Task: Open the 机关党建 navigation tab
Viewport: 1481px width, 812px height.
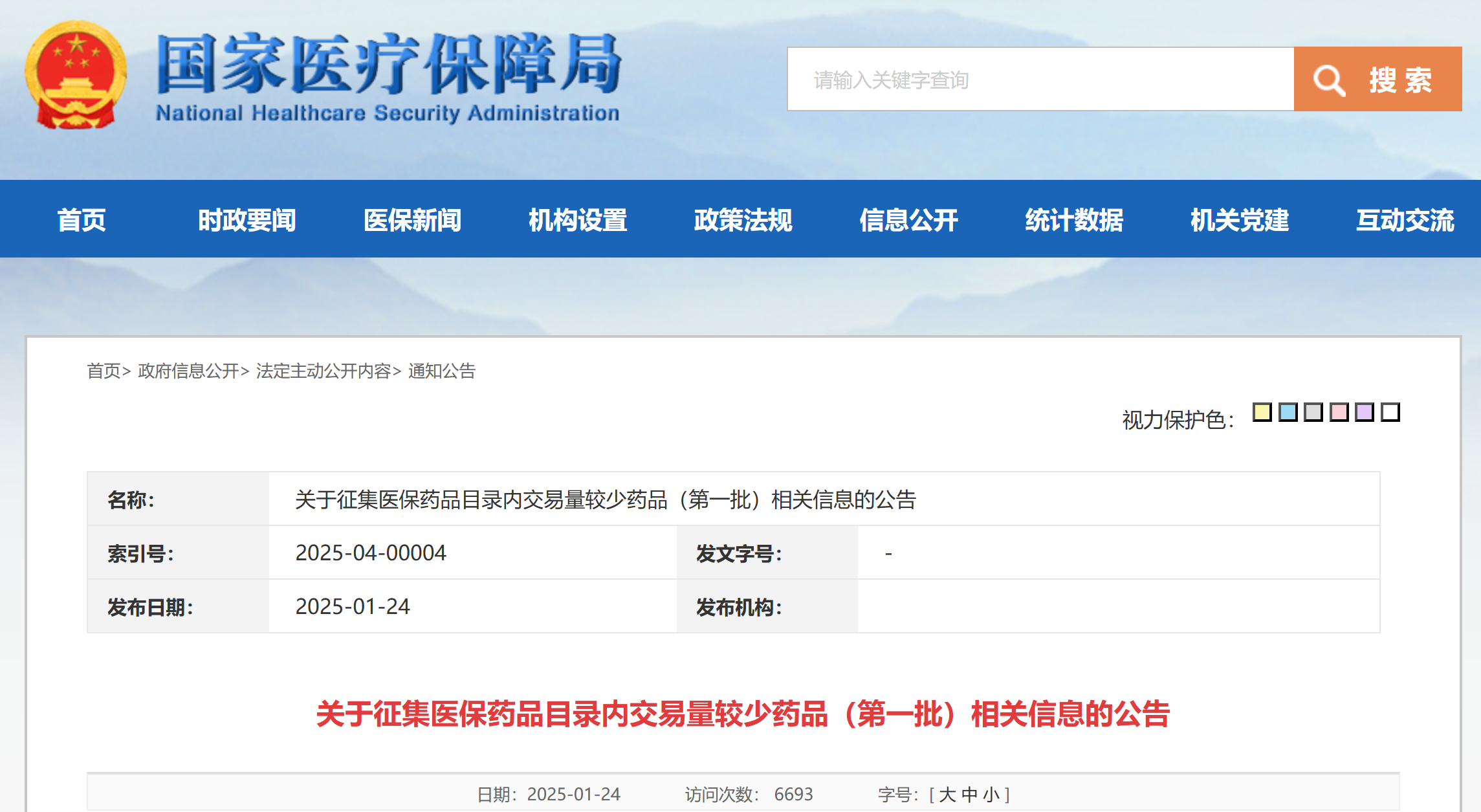Action: (x=1240, y=220)
